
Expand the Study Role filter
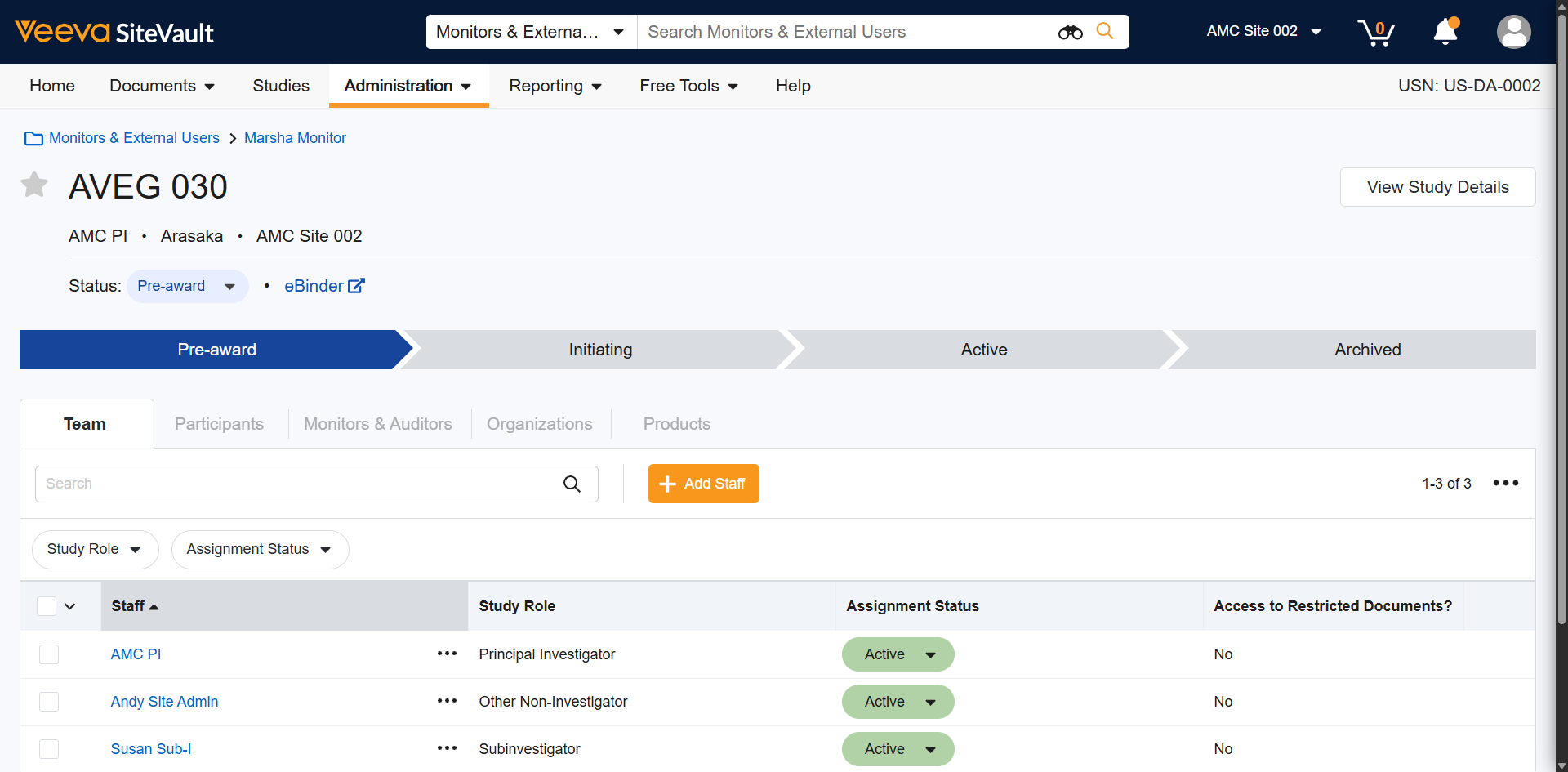click(95, 549)
